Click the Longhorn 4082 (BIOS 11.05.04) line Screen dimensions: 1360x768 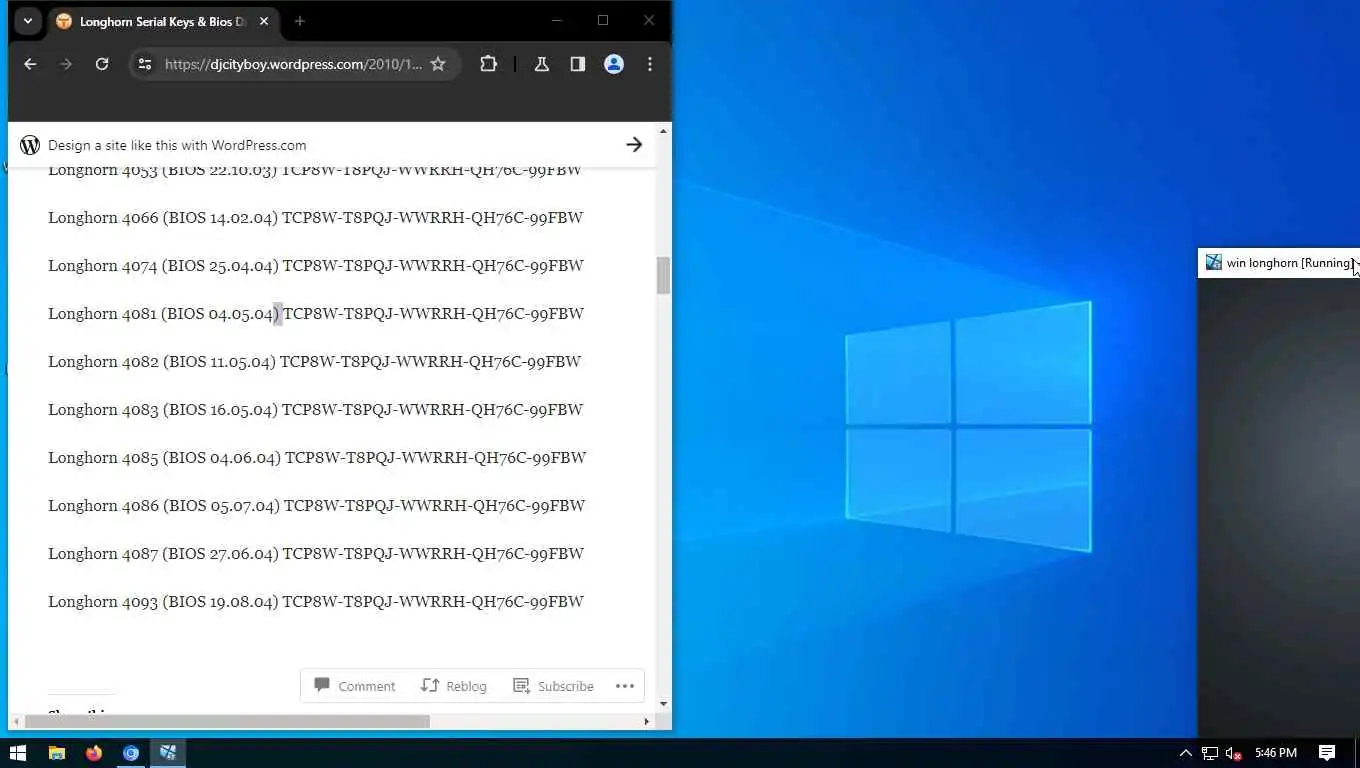pos(314,361)
